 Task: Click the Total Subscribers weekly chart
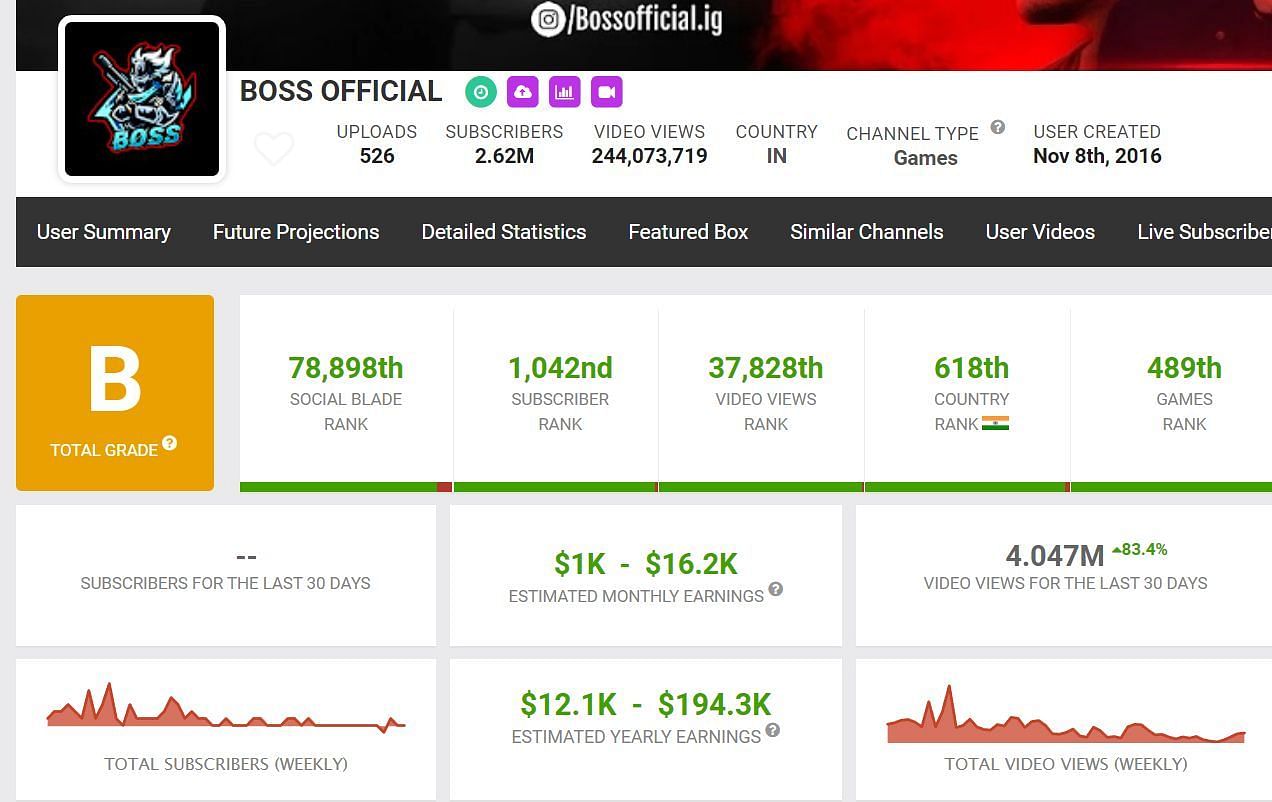(x=226, y=710)
